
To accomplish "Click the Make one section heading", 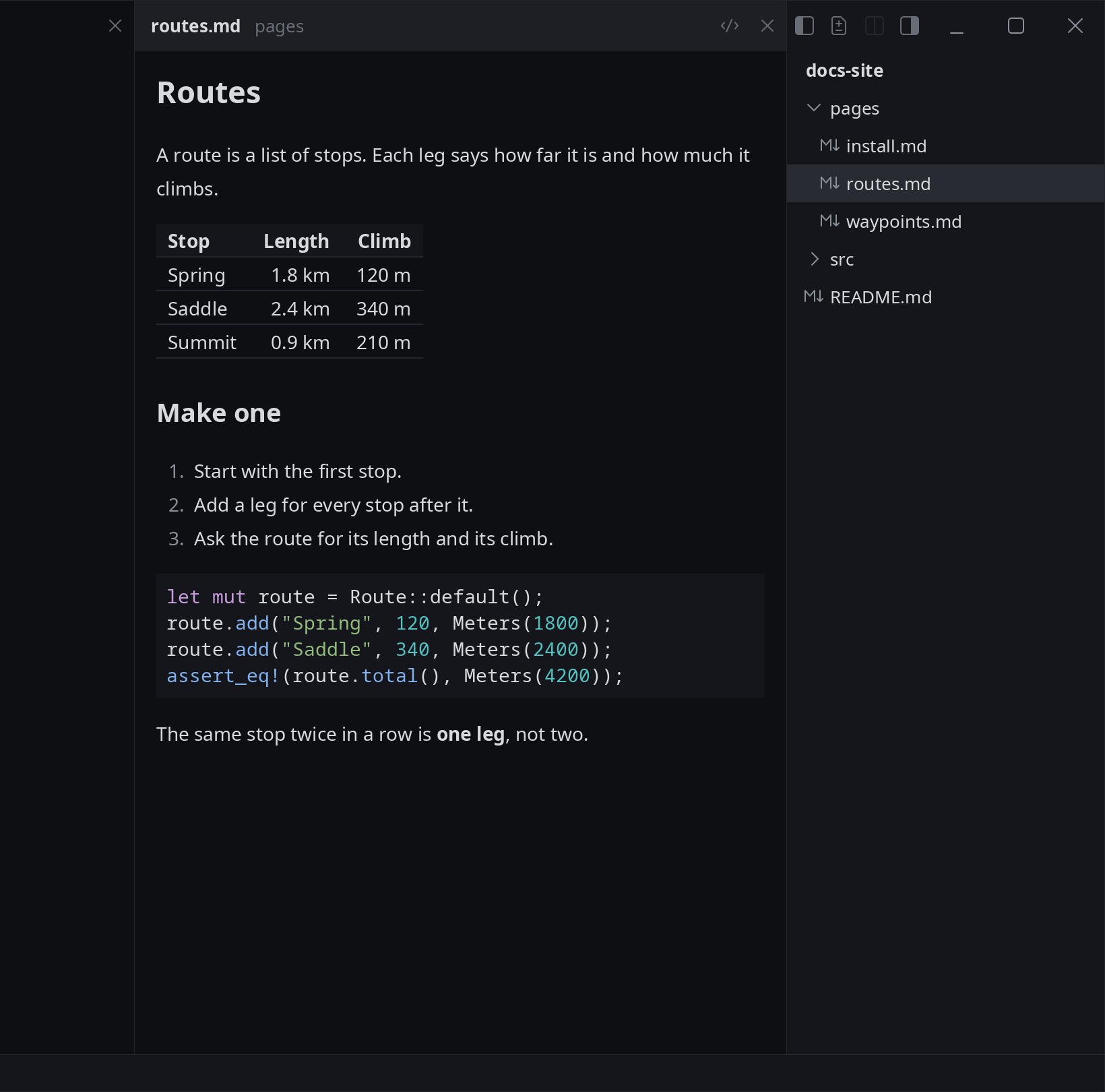I will pyautogui.click(x=219, y=413).
